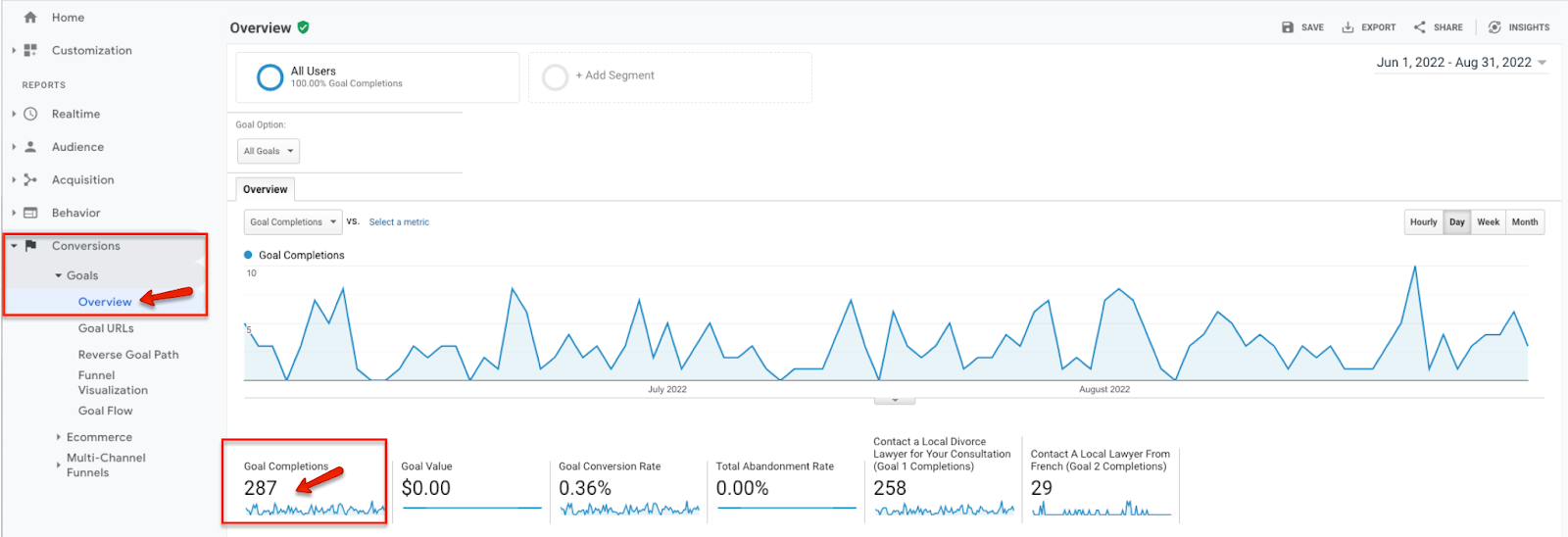Click the Realtime clock icon
Screen dimensions: 1568x537
30,114
